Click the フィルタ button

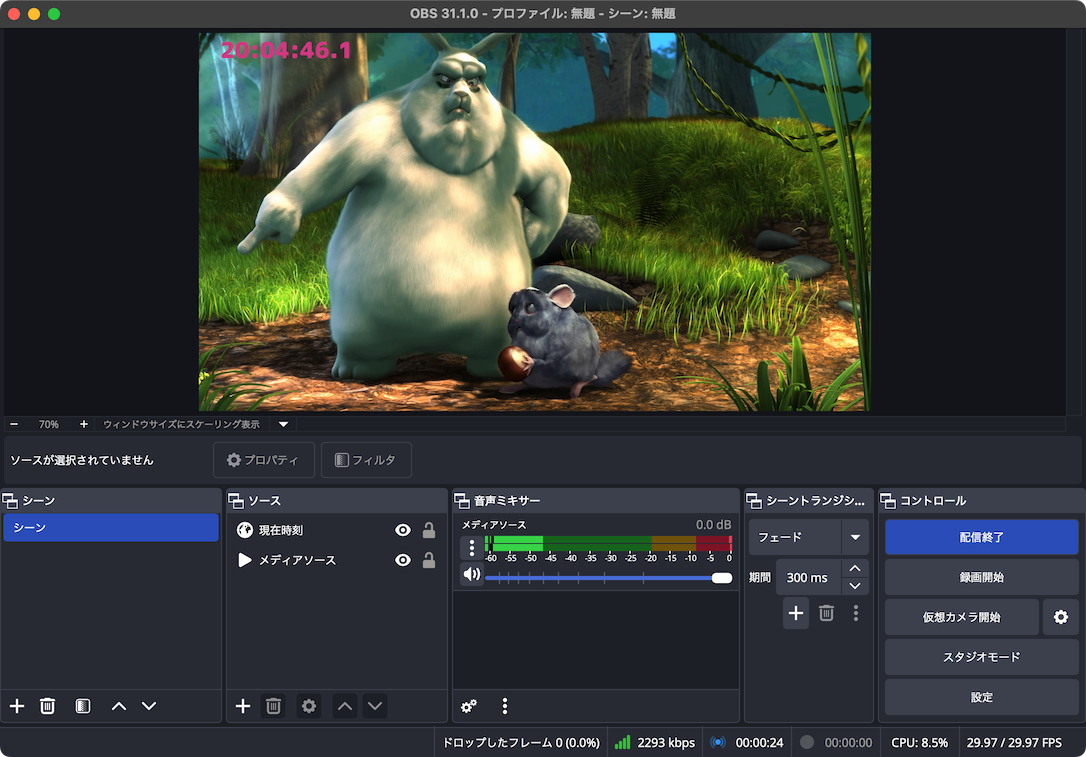[366, 460]
